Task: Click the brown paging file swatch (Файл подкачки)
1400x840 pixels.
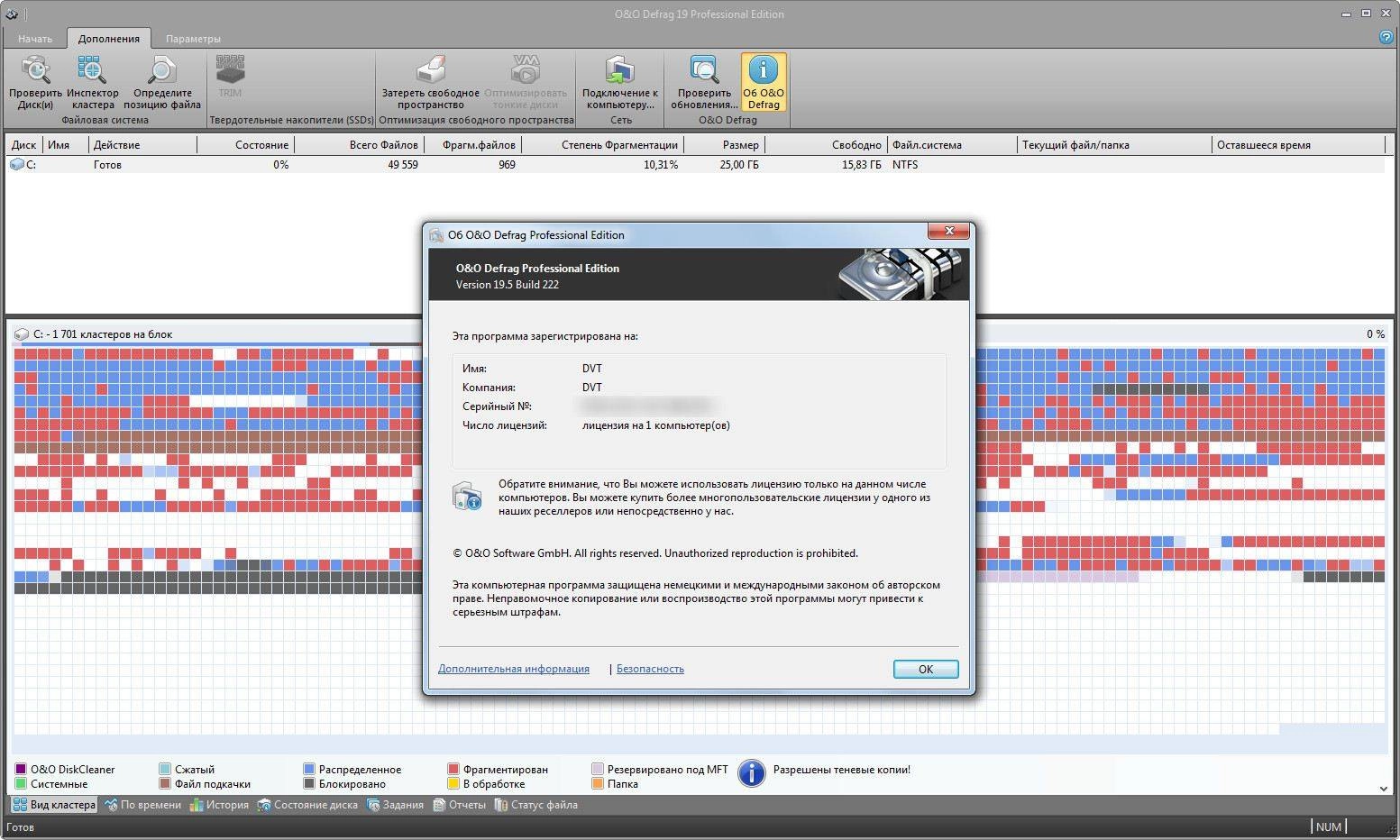Action: tap(165, 784)
